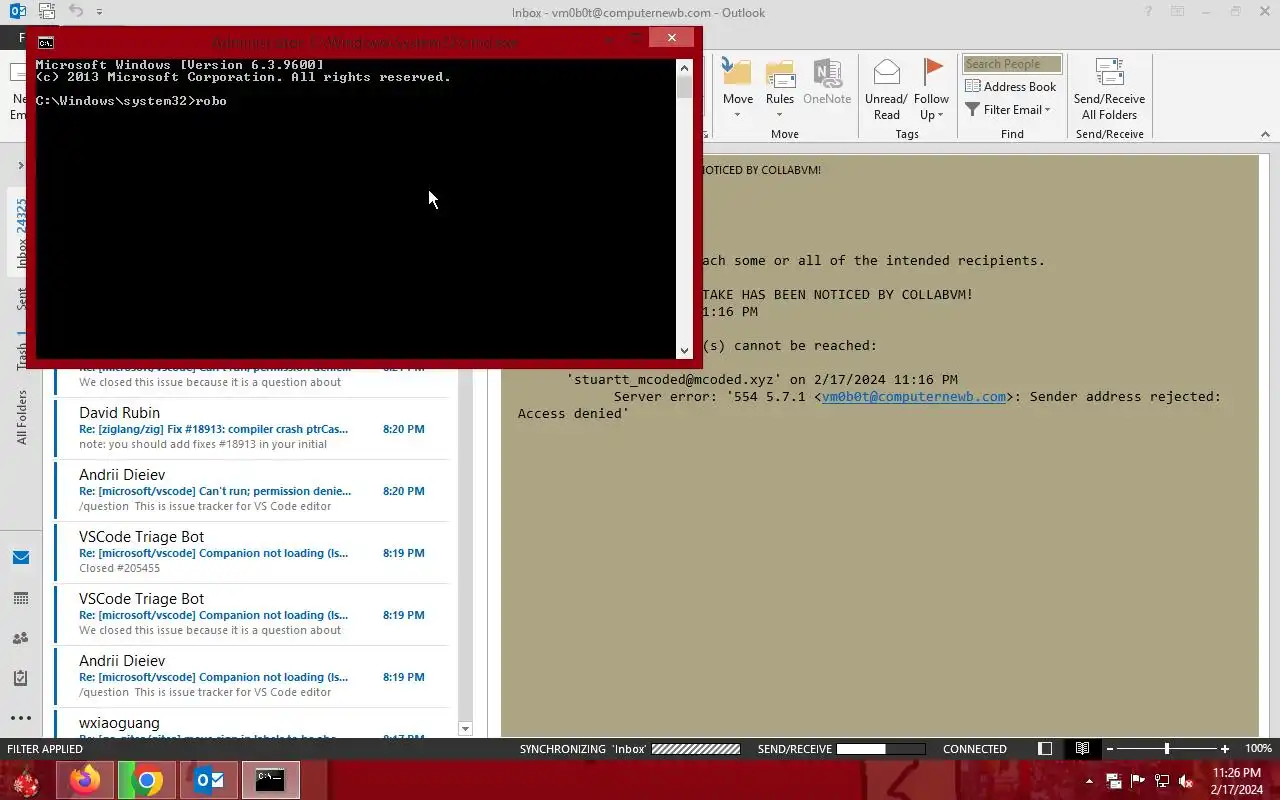Open Action Center flag tray icon
The width and height of the screenshot is (1280, 800).
coord(1138,781)
